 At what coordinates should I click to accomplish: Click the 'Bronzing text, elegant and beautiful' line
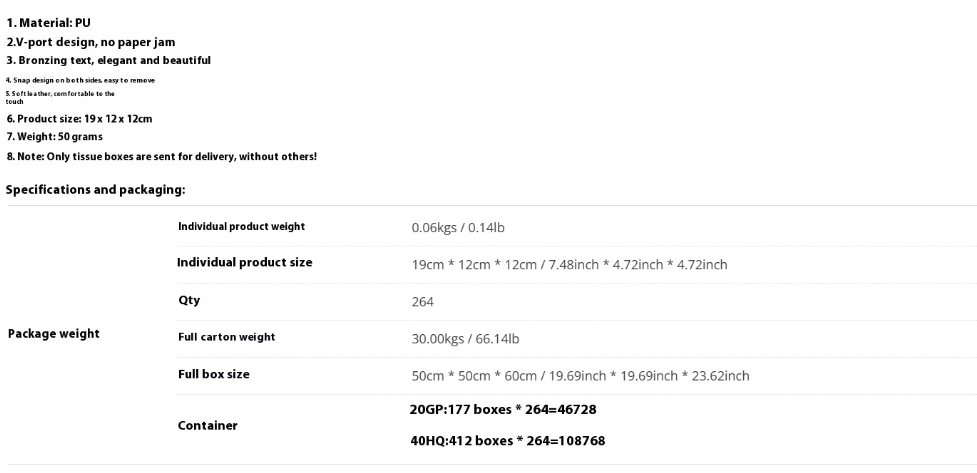[108, 60]
